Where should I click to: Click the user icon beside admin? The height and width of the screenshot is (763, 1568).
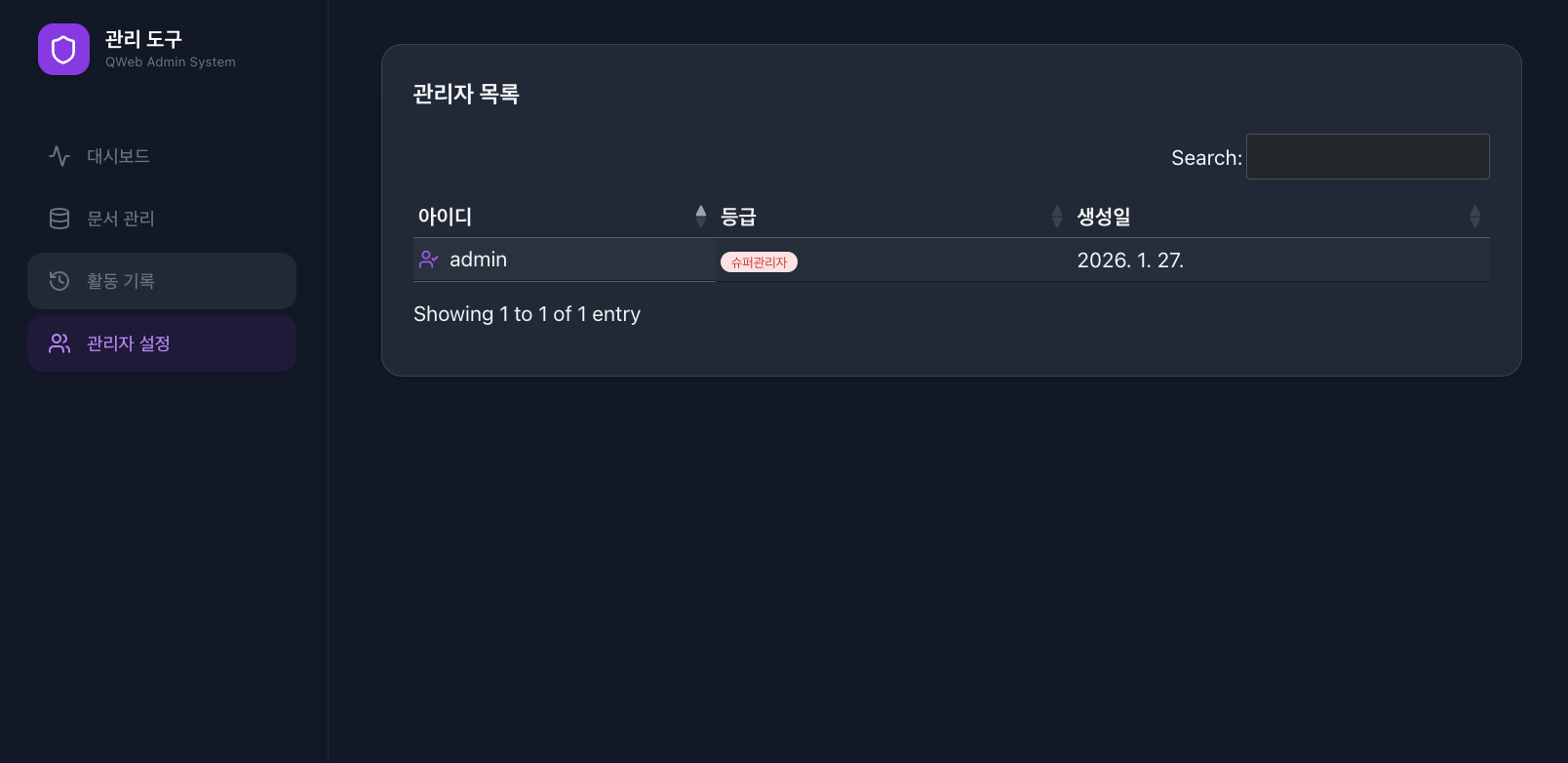428,260
